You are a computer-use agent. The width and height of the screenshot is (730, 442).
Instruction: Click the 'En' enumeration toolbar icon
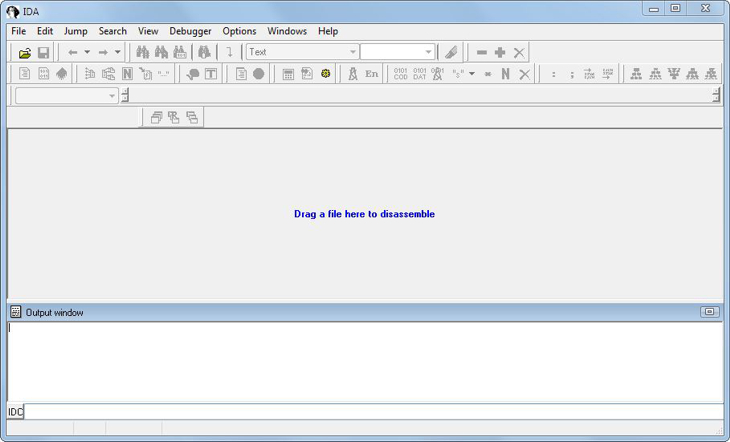point(371,74)
